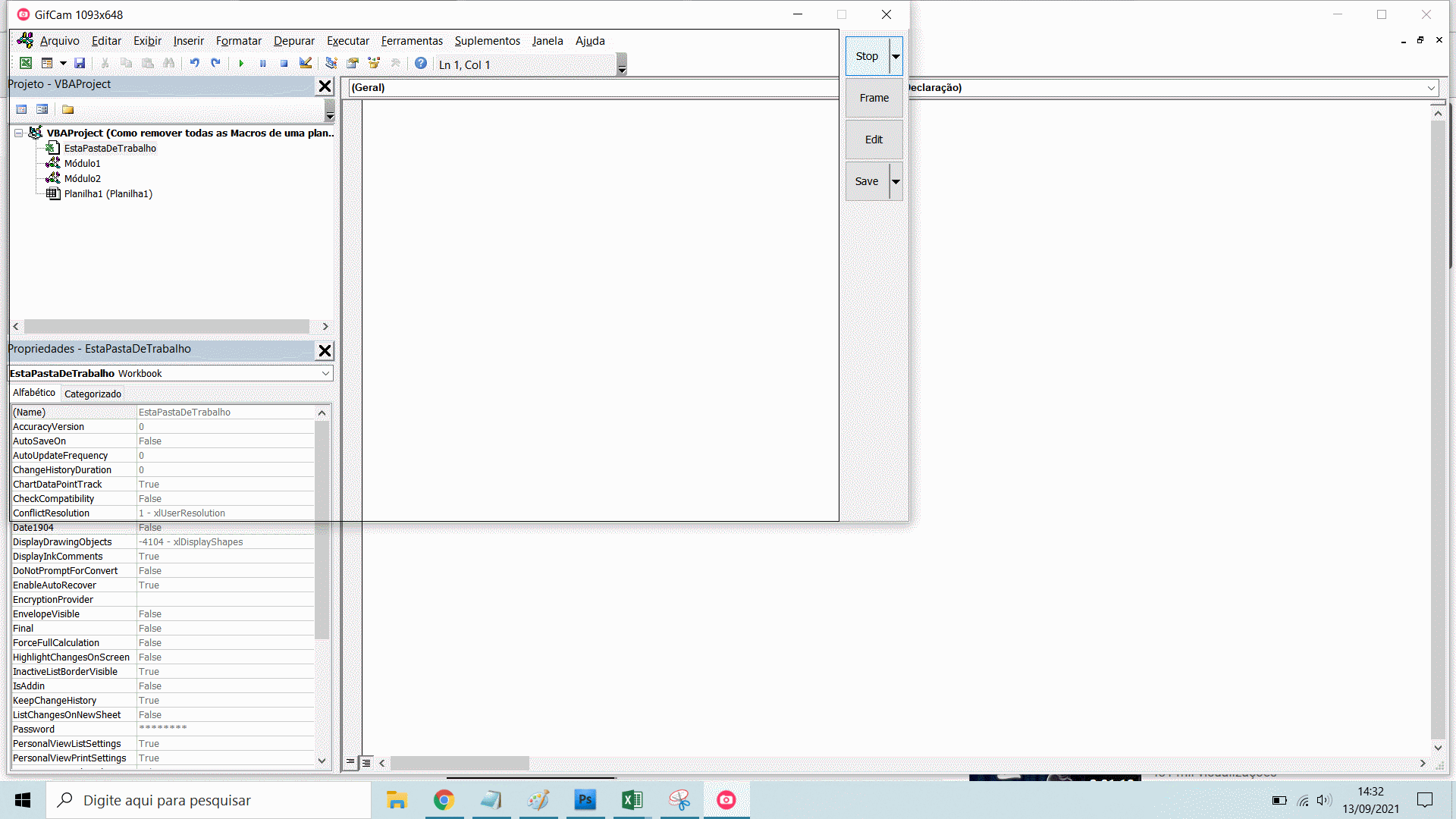Viewport: 1456px width, 819px height.
Task: Toggle Design Mode icon in toolbar
Action: (306, 64)
